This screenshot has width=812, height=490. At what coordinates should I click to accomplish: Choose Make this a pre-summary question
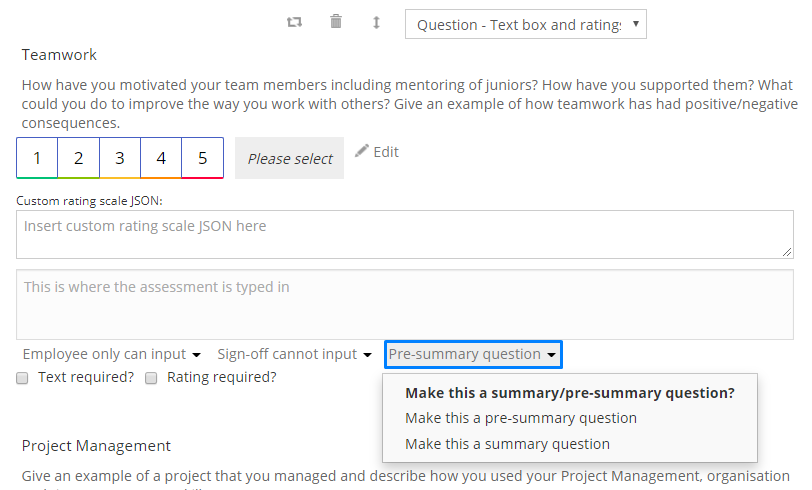(x=521, y=418)
